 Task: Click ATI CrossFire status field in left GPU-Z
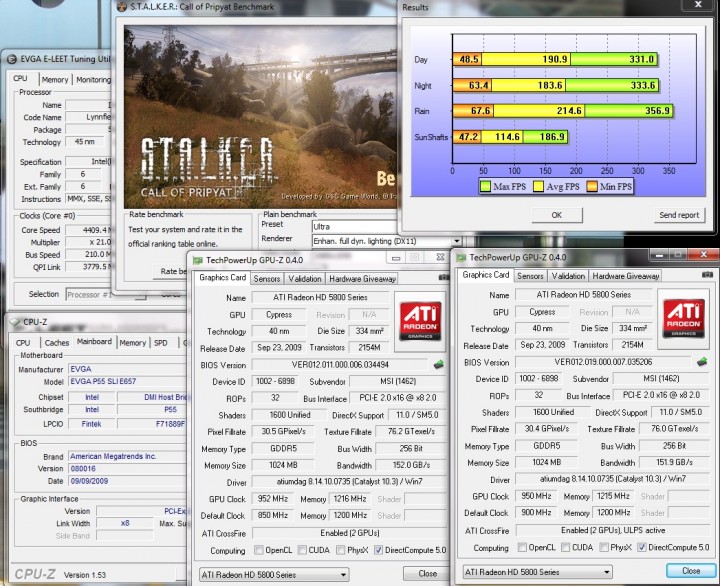click(x=350, y=533)
